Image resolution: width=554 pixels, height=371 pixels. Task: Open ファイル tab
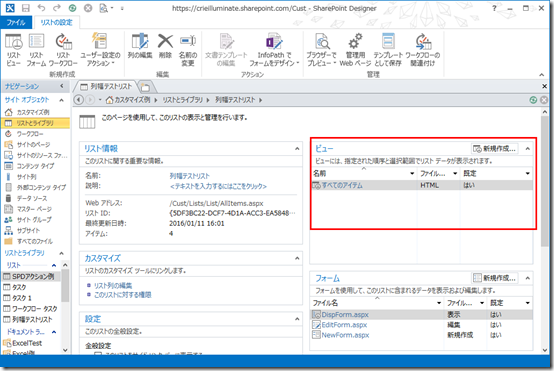pyautogui.click(x=16, y=23)
